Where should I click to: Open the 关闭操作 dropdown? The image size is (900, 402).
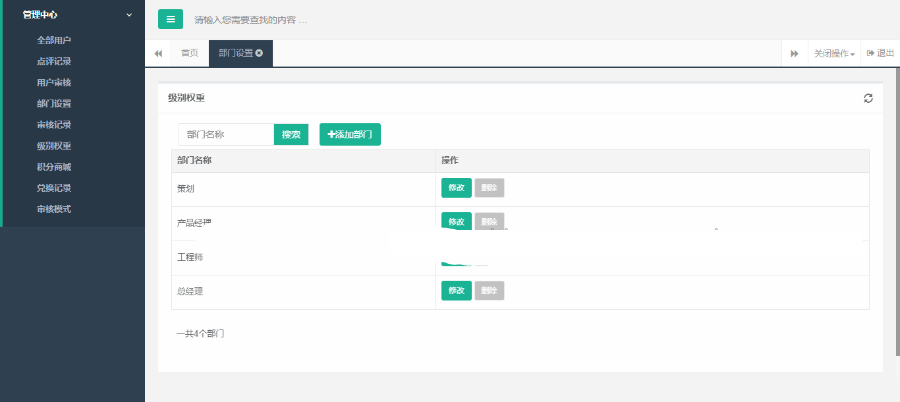click(x=833, y=53)
